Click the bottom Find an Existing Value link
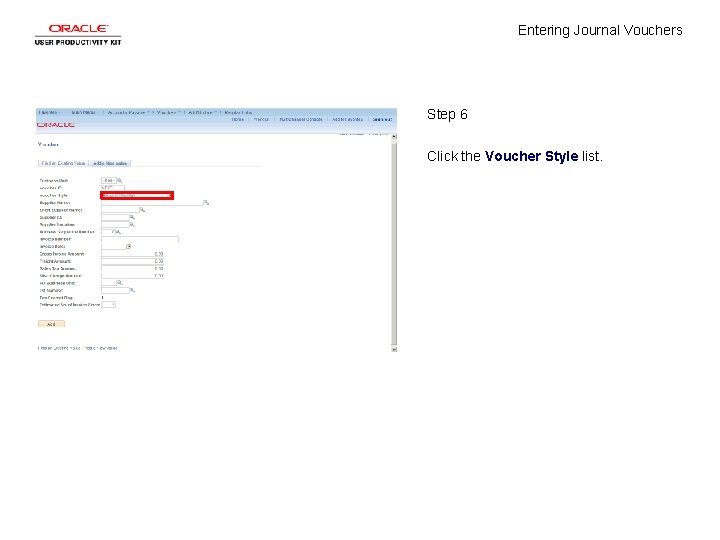This screenshot has height=540, width=720. click(x=59, y=348)
